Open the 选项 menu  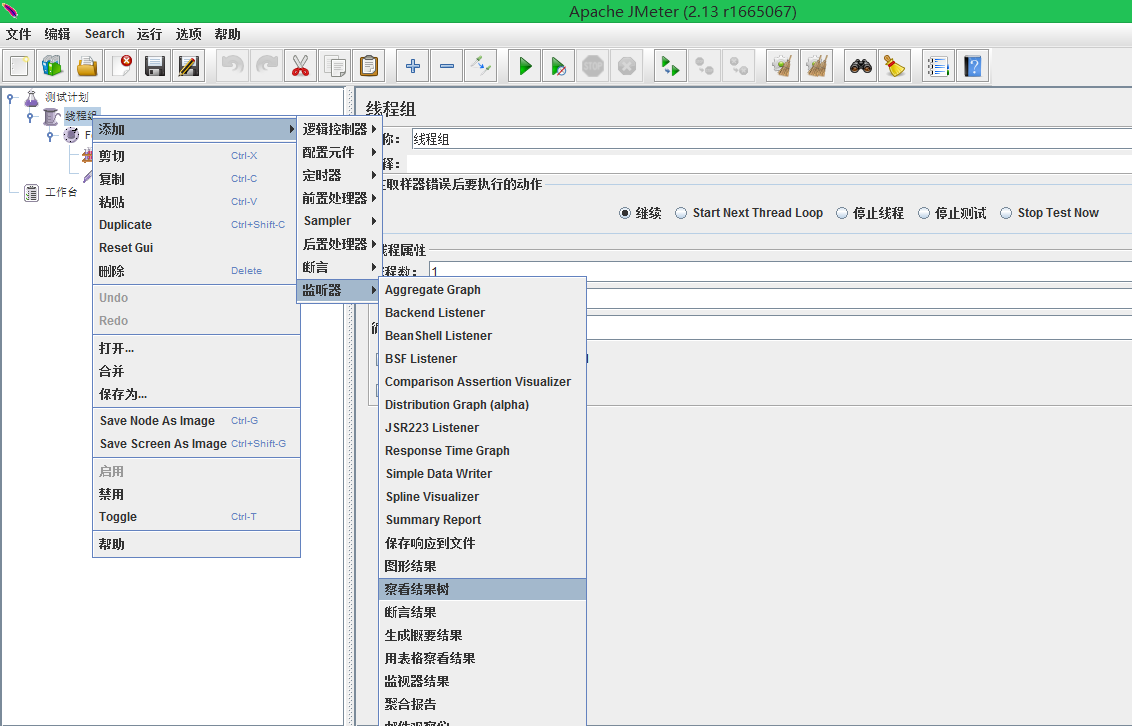188,34
